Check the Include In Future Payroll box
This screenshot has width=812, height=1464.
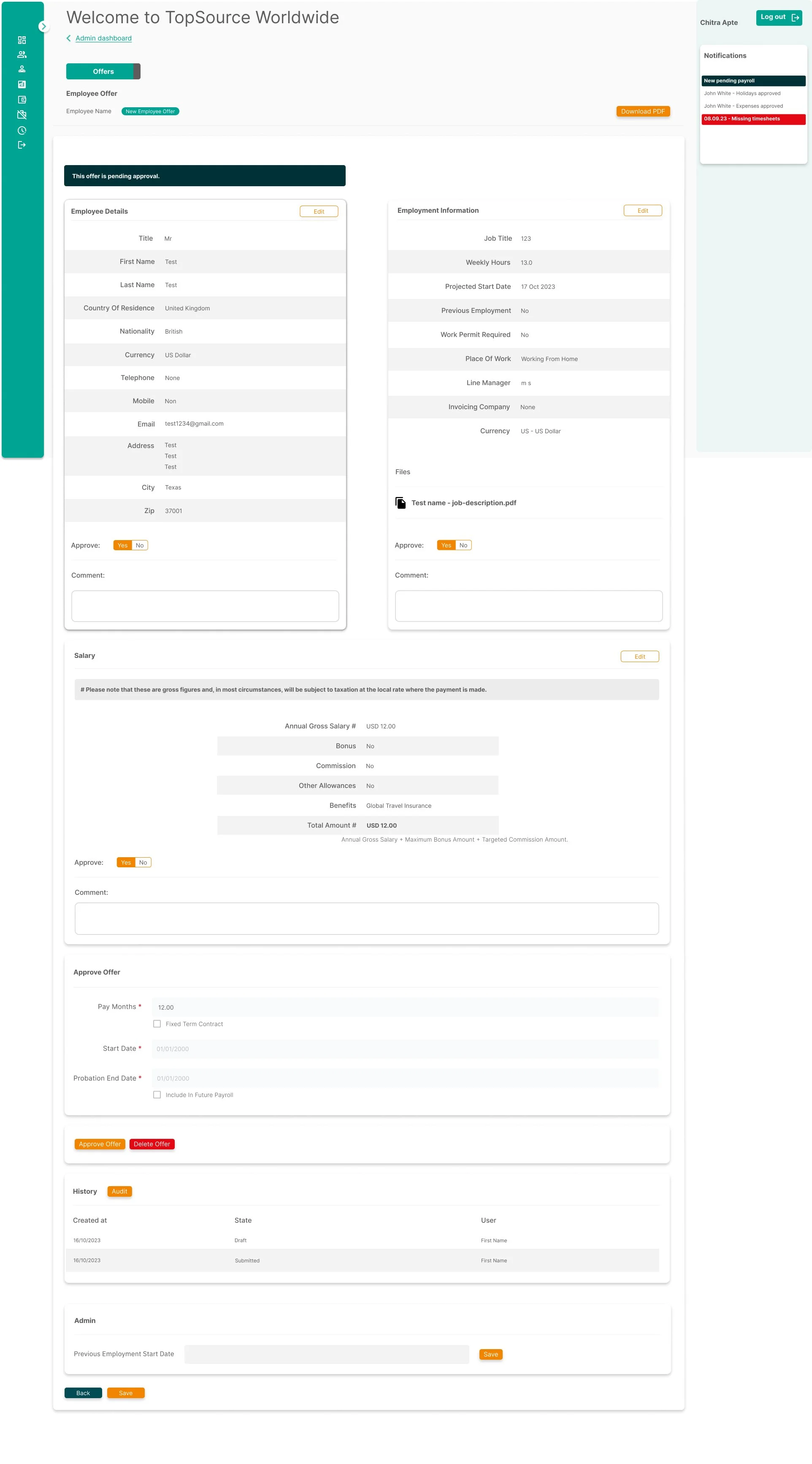pos(157,1095)
